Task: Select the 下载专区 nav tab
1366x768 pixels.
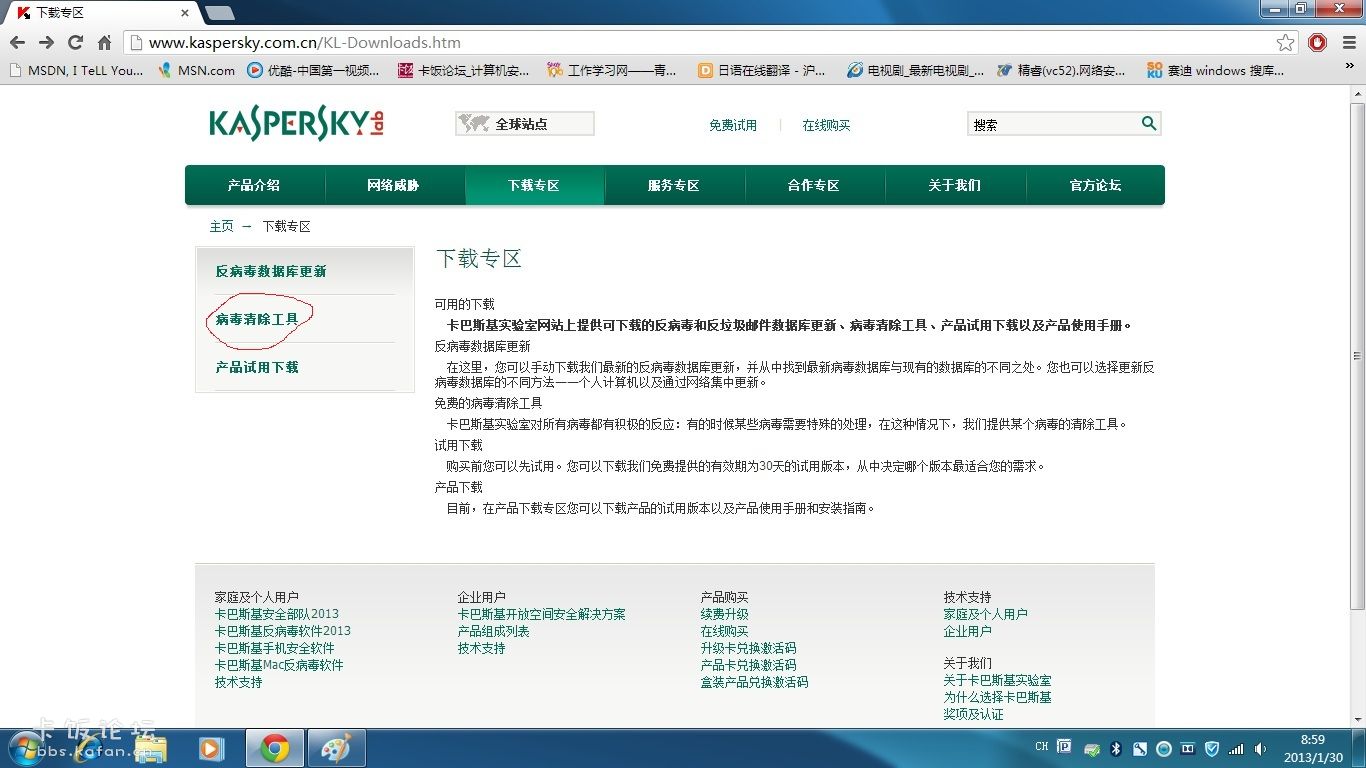Action: point(535,185)
